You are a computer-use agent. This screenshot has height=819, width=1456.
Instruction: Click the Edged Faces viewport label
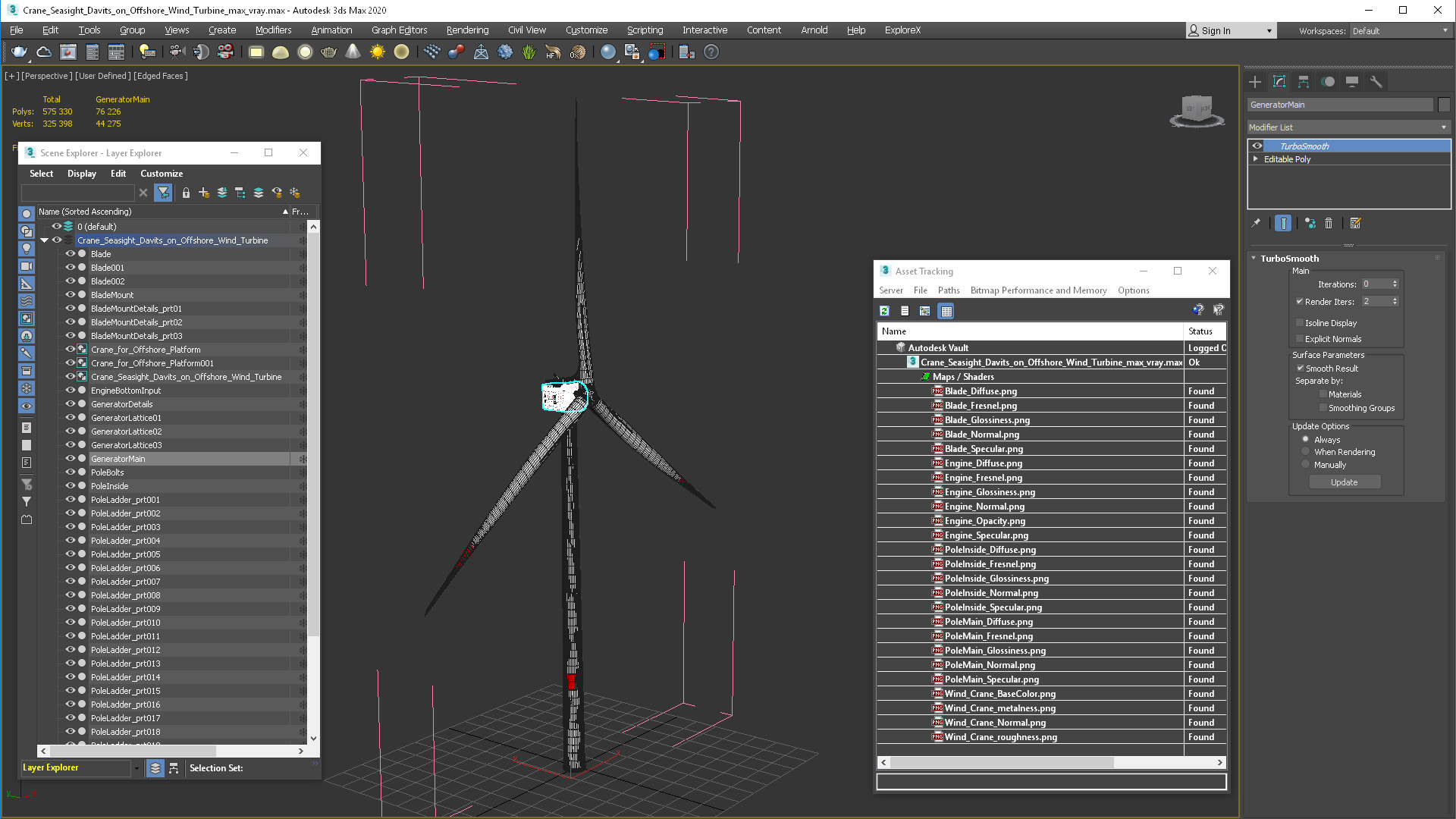click(x=162, y=76)
